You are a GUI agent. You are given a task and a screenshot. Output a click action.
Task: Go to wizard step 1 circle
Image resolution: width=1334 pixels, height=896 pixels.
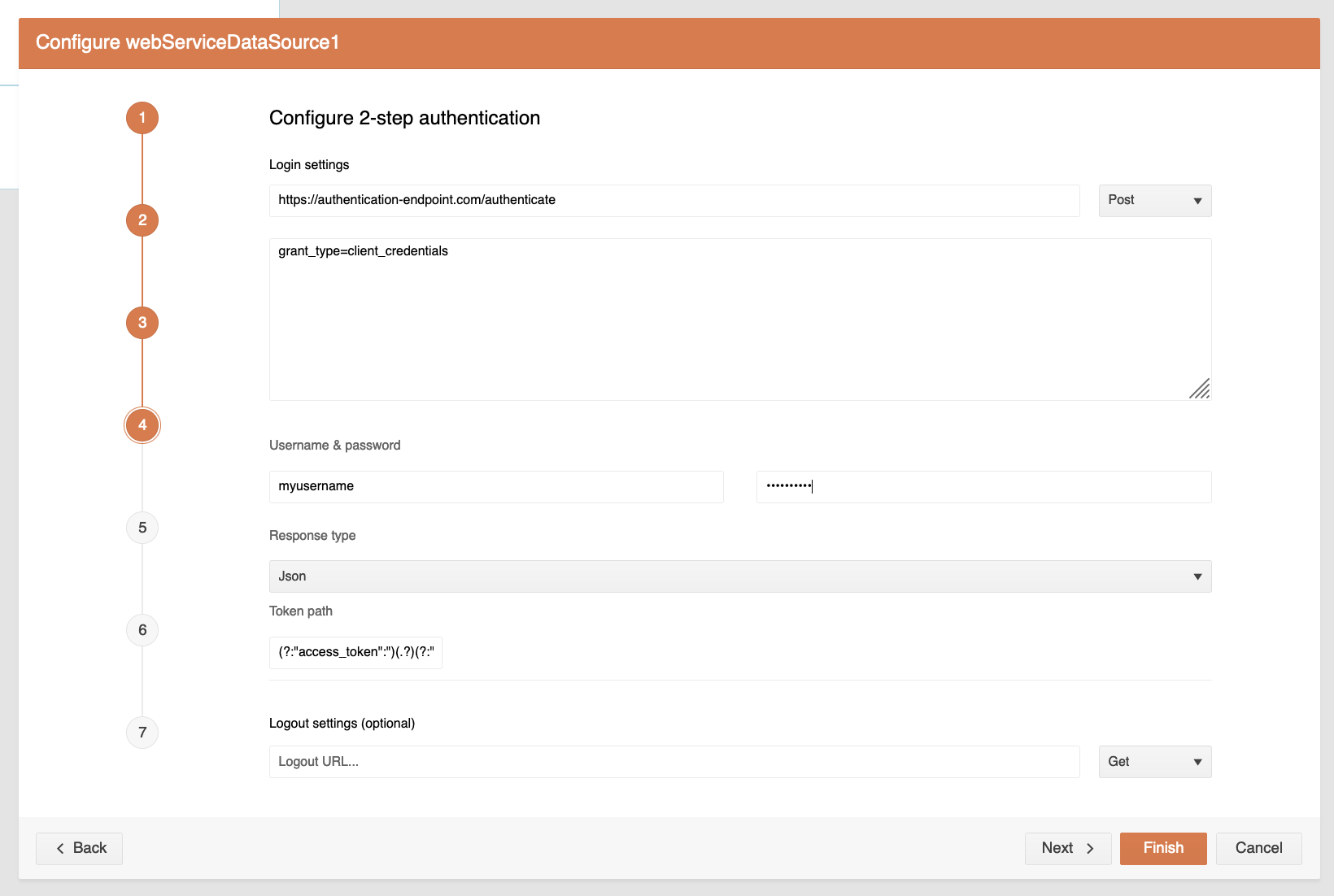tap(142, 118)
